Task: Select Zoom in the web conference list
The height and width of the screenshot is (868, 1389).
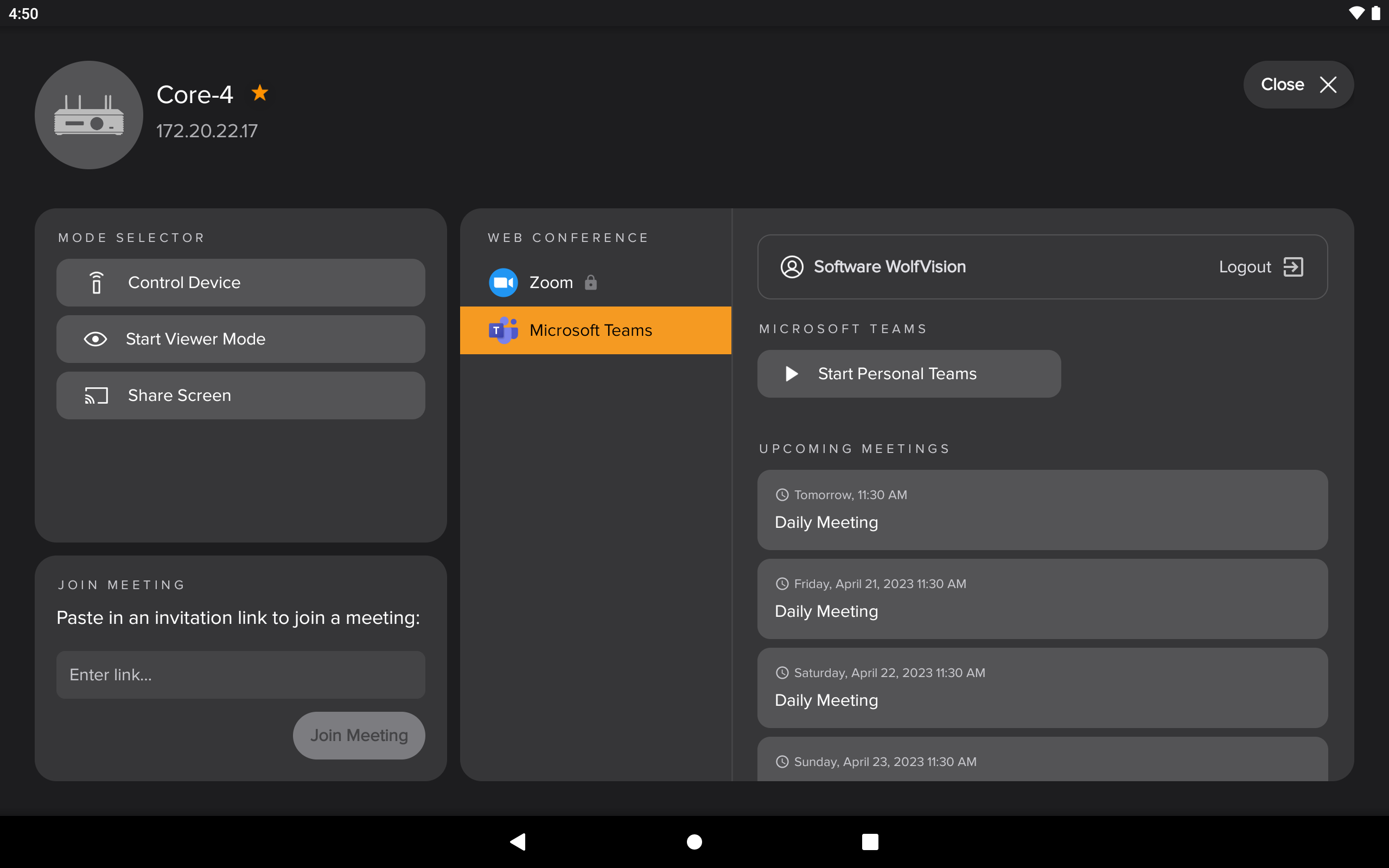Action: (595, 283)
